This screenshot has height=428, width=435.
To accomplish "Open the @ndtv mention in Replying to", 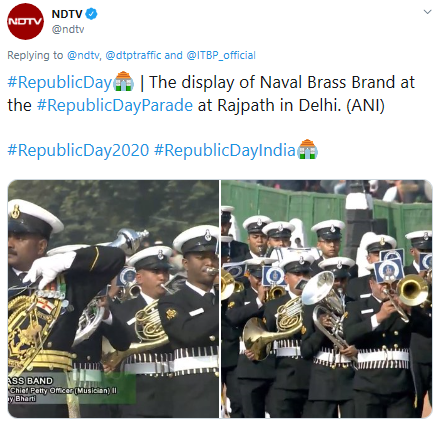I will click(x=83, y=55).
